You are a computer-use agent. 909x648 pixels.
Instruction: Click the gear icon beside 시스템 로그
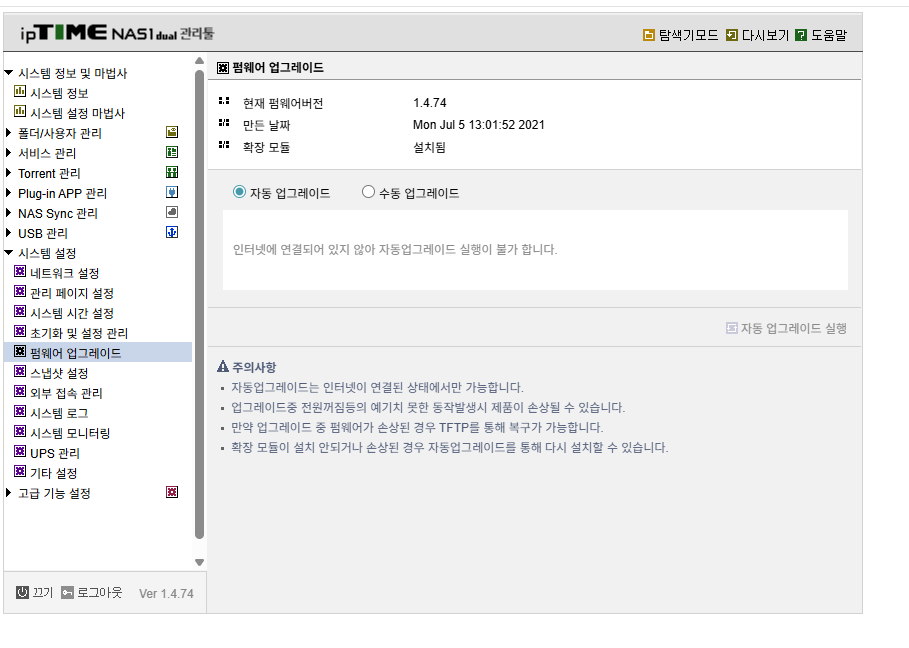[20, 412]
